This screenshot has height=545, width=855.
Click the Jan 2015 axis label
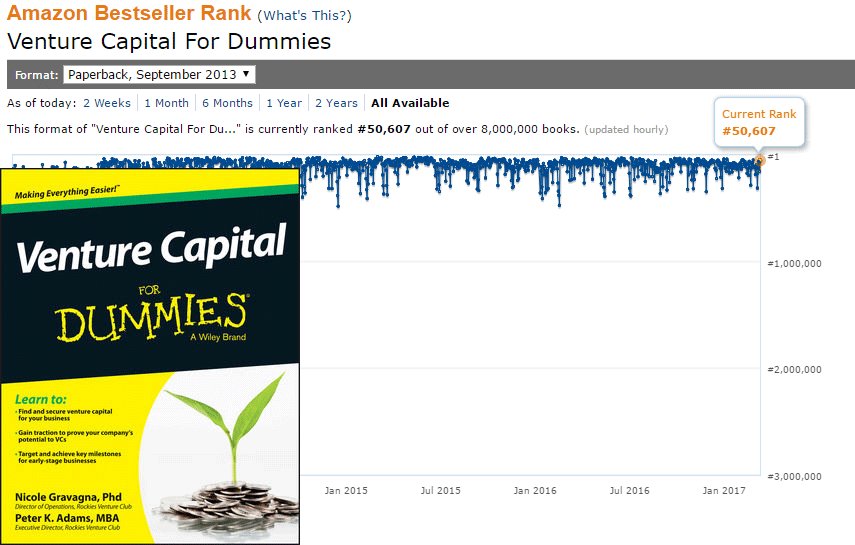346,490
